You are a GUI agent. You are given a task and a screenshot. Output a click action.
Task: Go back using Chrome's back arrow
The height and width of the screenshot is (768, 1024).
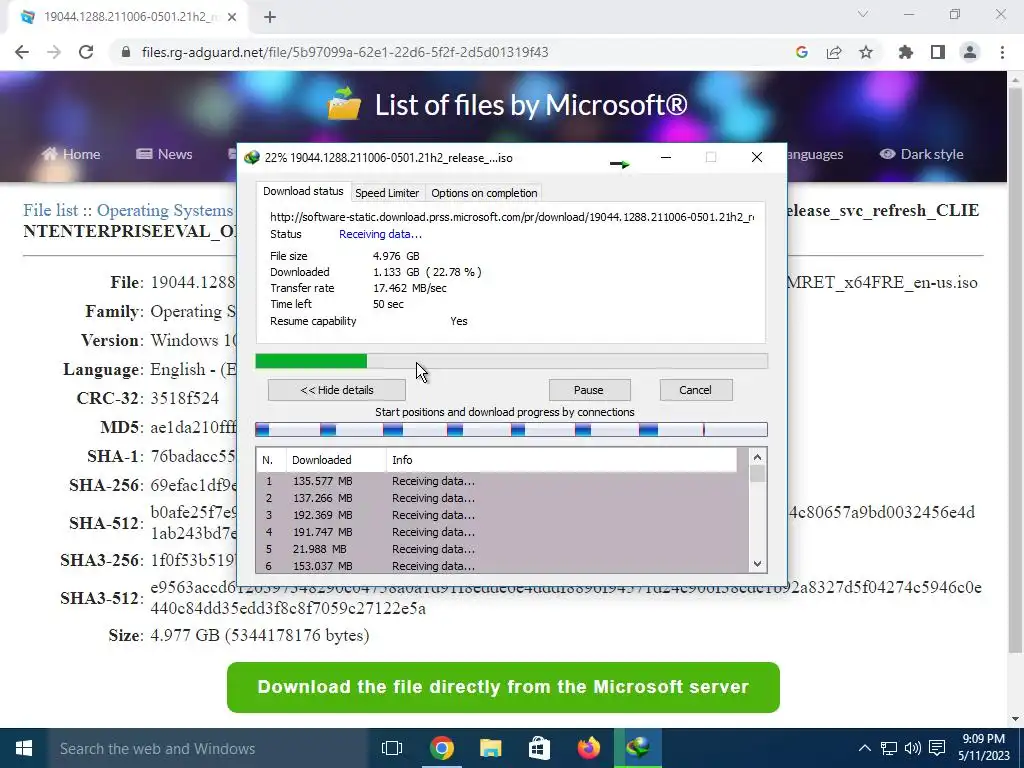click(x=22, y=52)
